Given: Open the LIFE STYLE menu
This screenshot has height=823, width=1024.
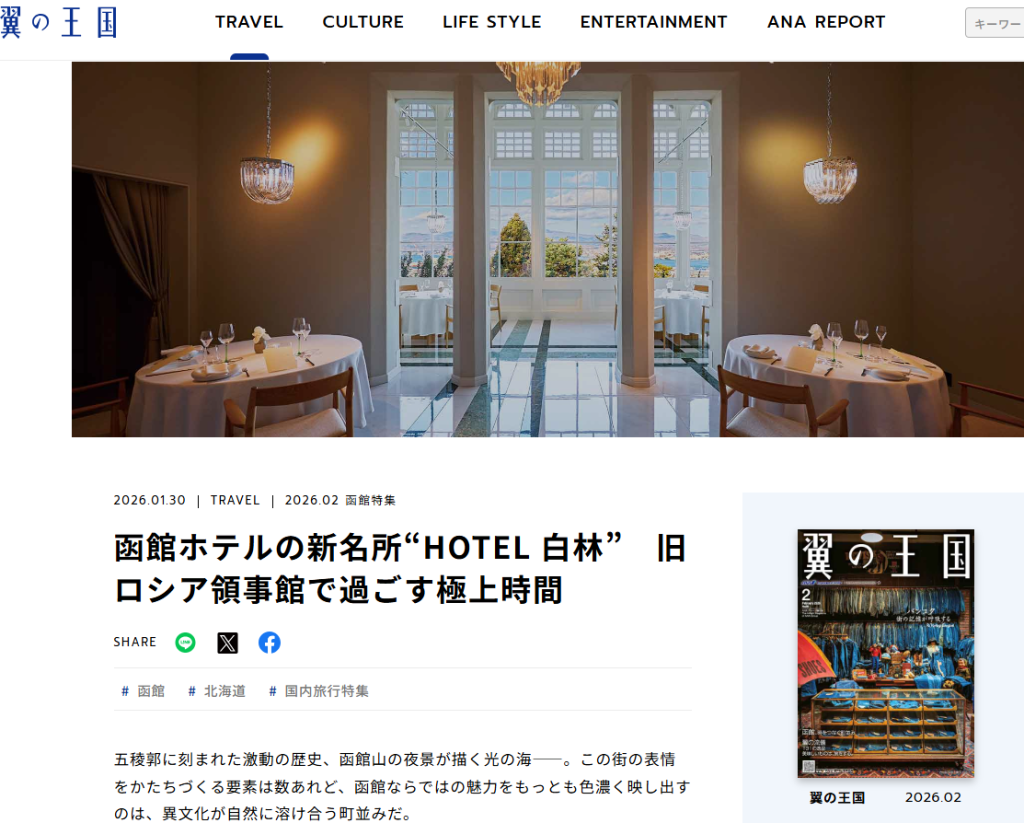Looking at the screenshot, I should pyautogui.click(x=492, y=22).
